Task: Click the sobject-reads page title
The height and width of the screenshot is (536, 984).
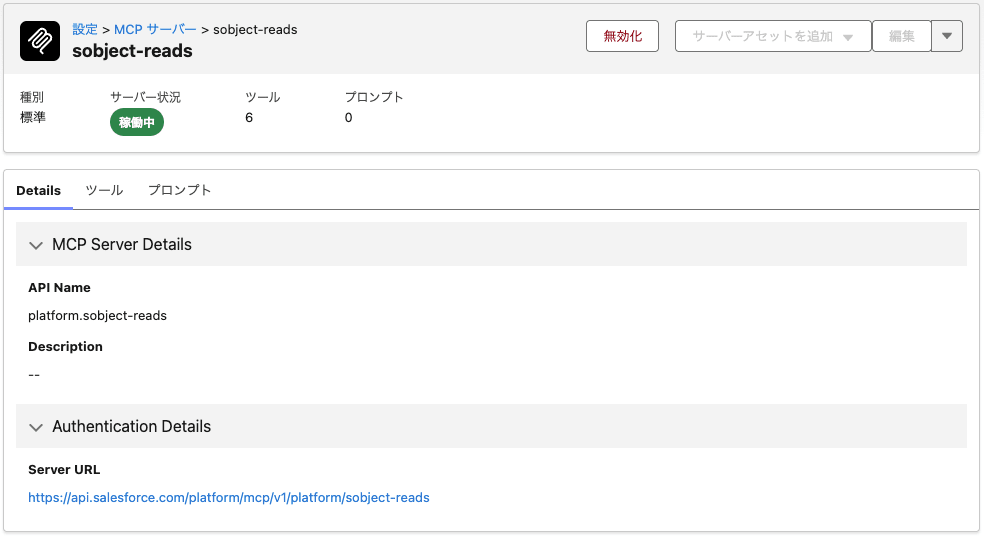Action: click(132, 51)
